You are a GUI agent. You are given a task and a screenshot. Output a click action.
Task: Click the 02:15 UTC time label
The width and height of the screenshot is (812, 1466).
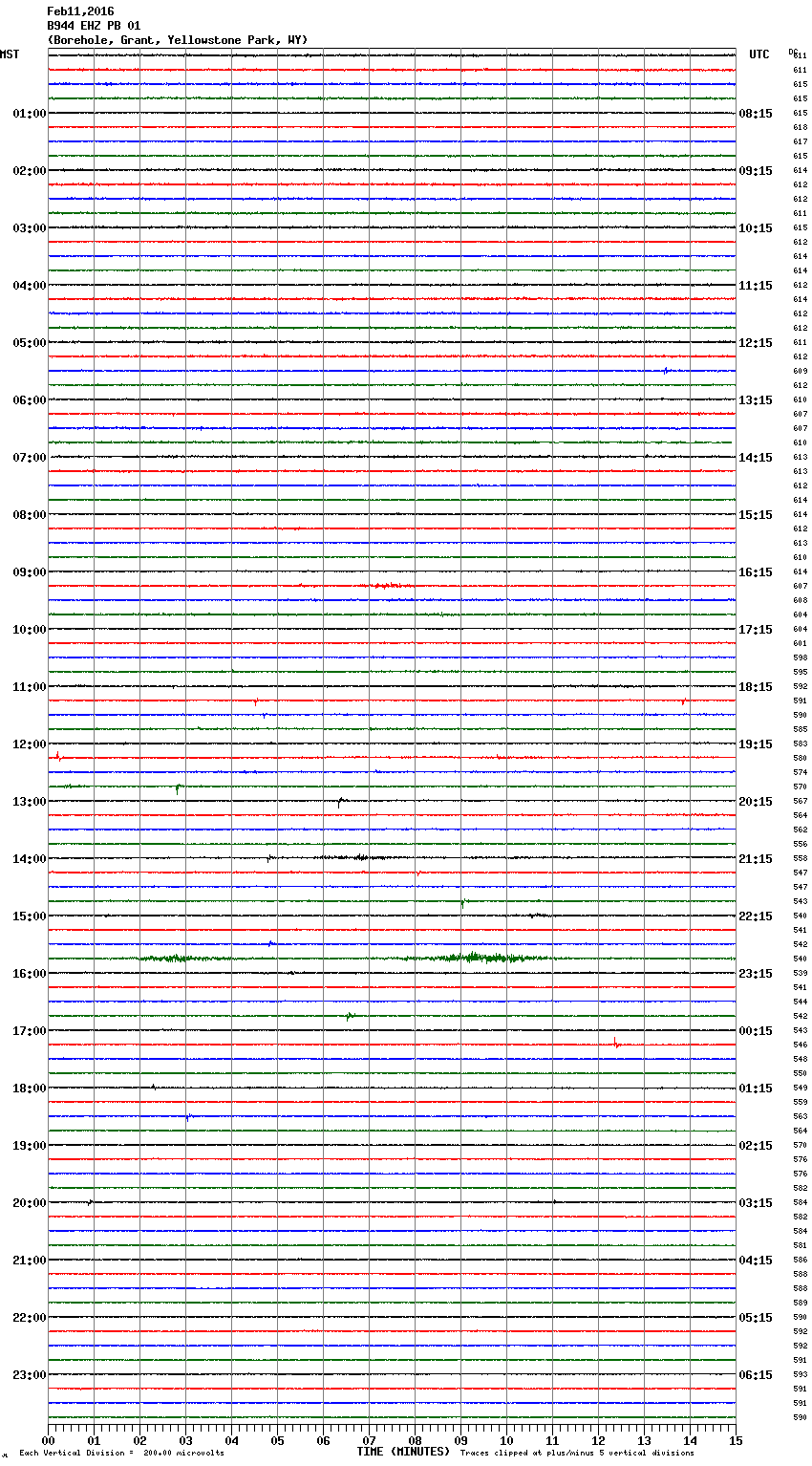pos(756,1146)
